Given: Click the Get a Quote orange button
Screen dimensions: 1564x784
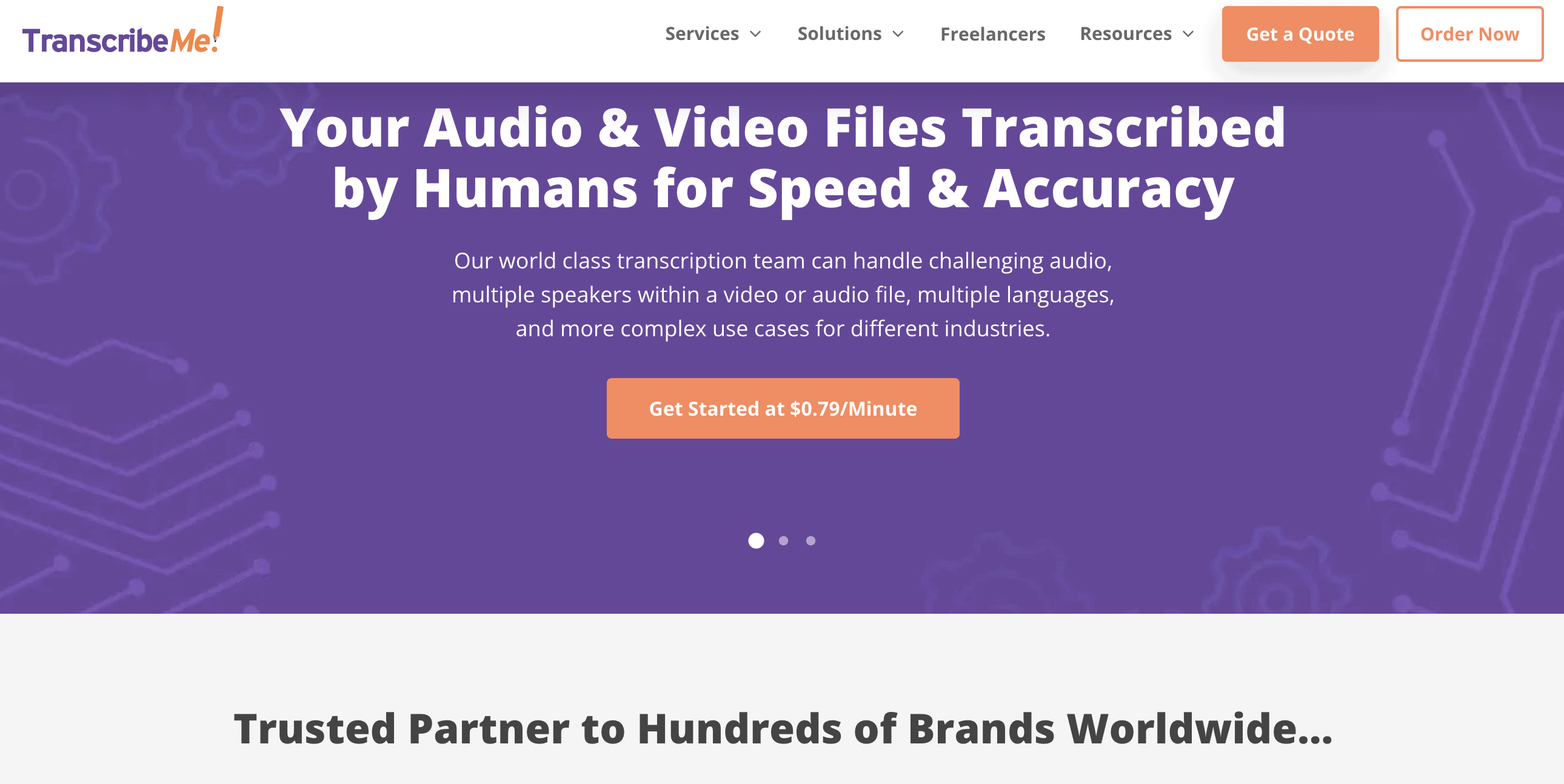Looking at the screenshot, I should click(1300, 33).
